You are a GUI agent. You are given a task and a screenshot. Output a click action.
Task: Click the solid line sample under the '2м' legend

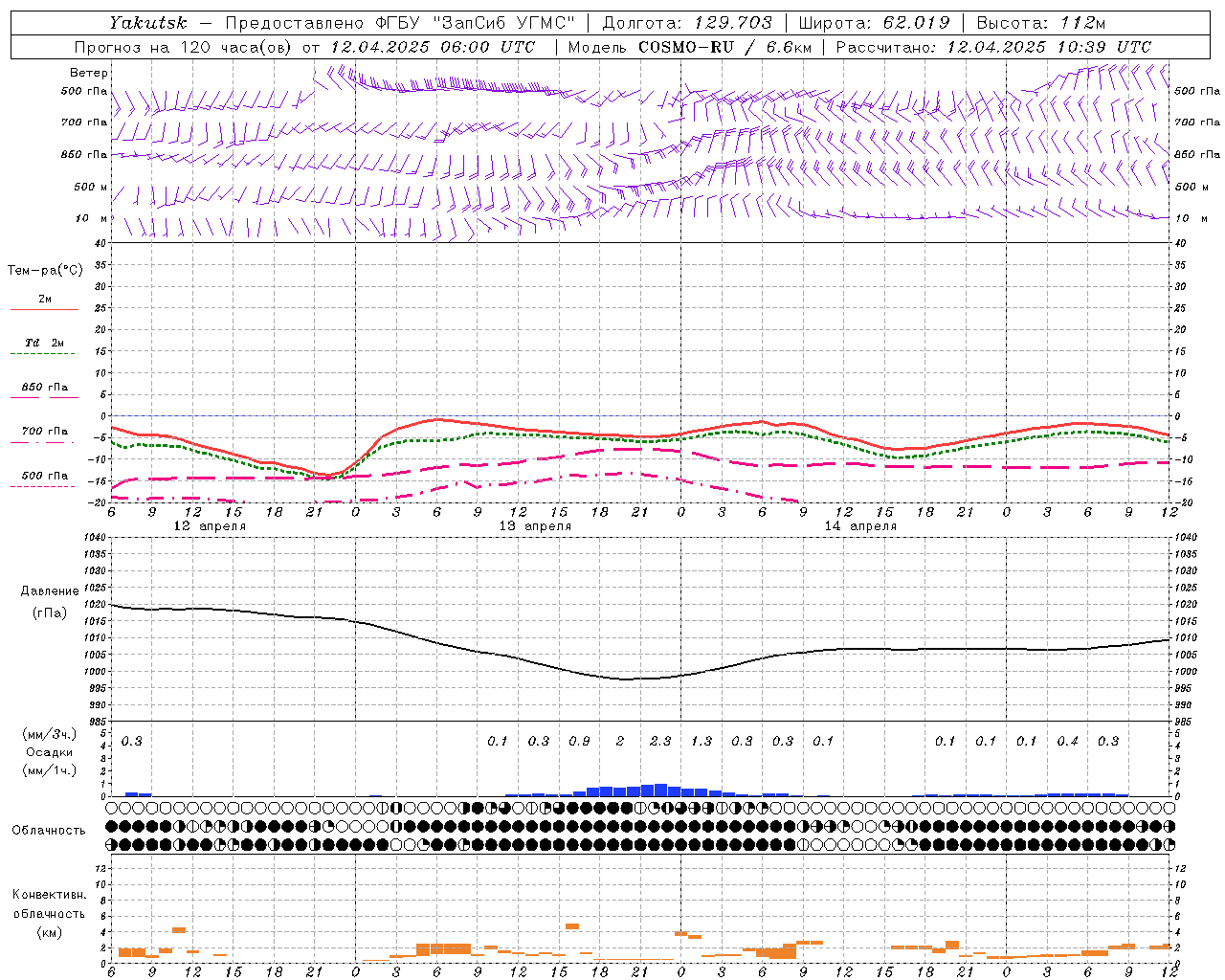(44, 310)
